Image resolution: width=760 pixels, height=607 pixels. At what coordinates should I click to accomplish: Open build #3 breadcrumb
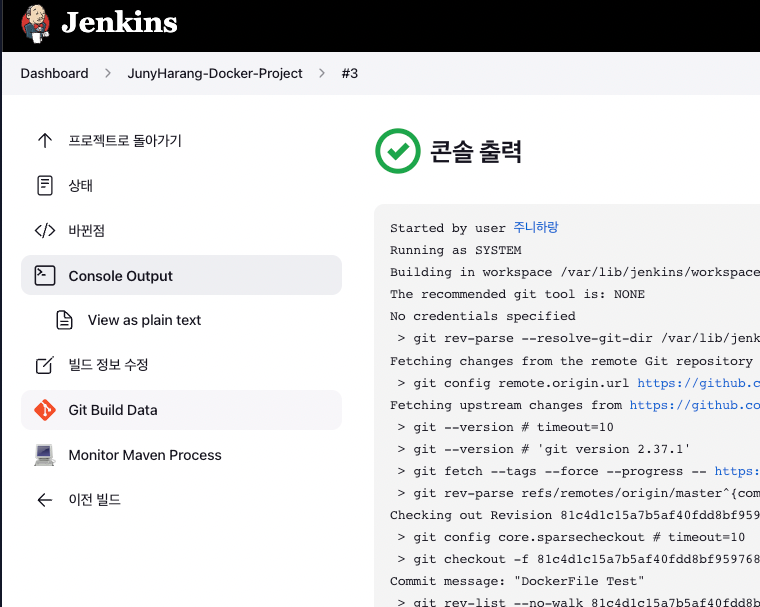tap(349, 73)
